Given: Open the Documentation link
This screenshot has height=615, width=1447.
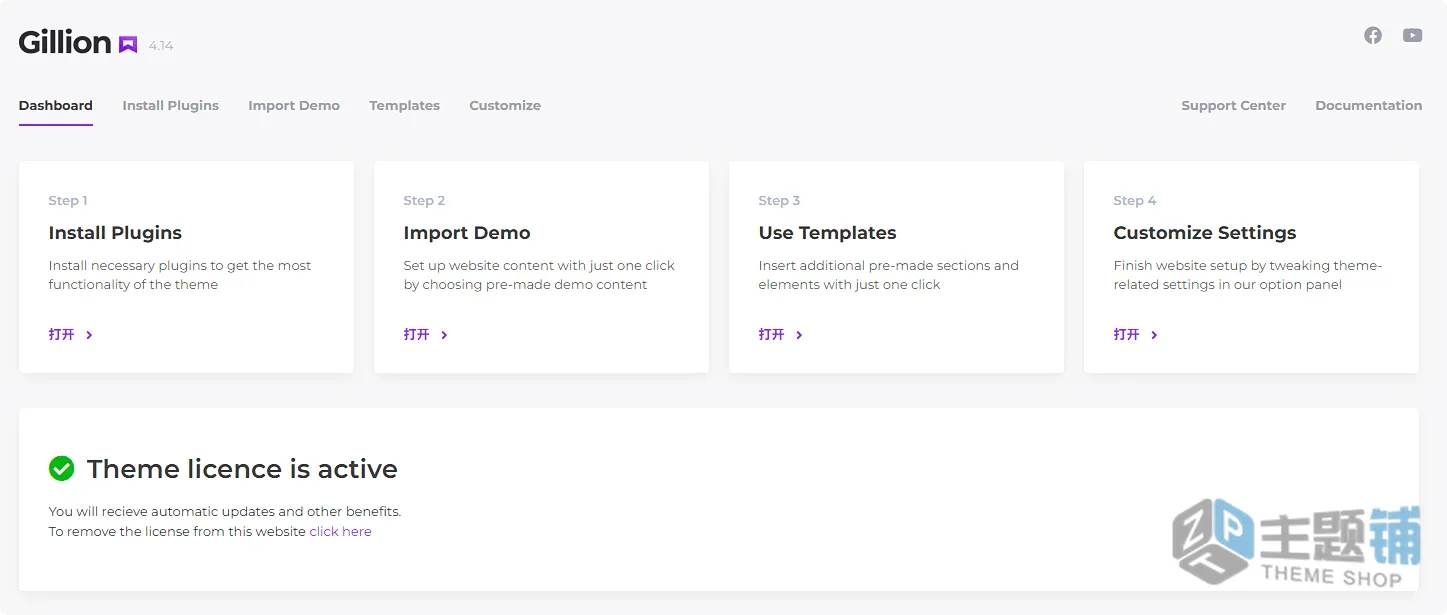Looking at the screenshot, I should [x=1368, y=105].
